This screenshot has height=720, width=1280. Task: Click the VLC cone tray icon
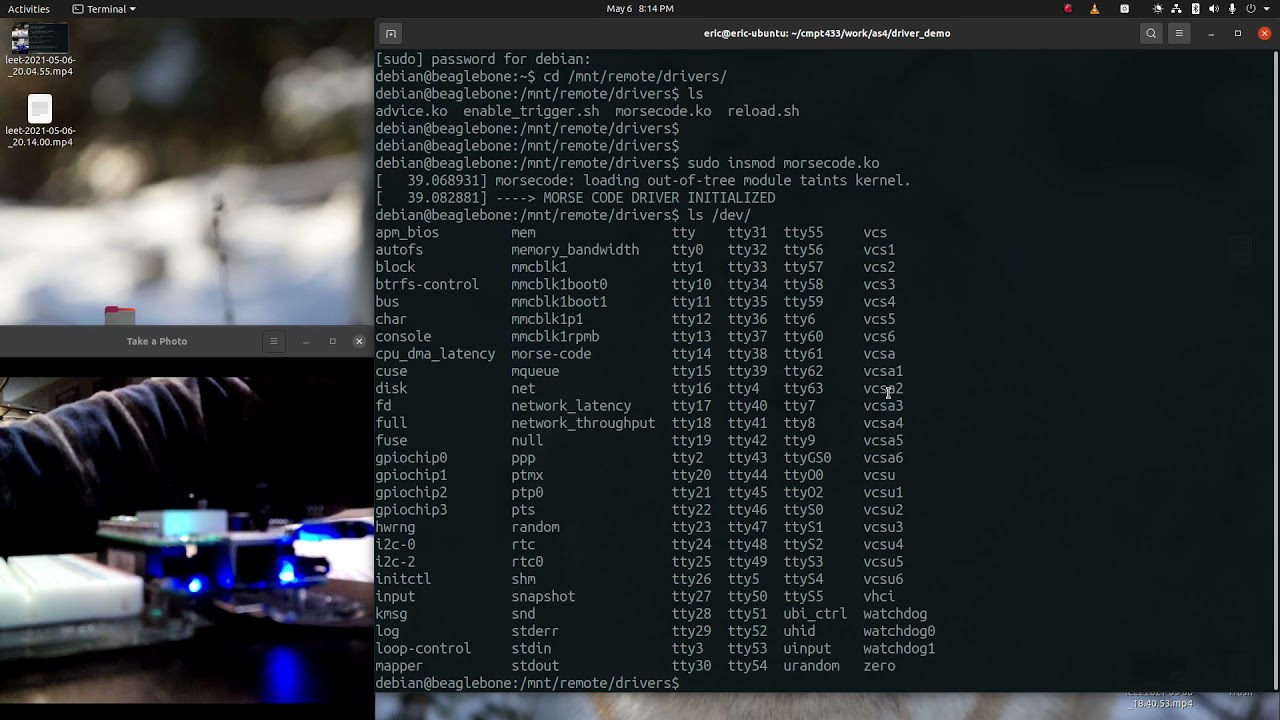click(1095, 9)
